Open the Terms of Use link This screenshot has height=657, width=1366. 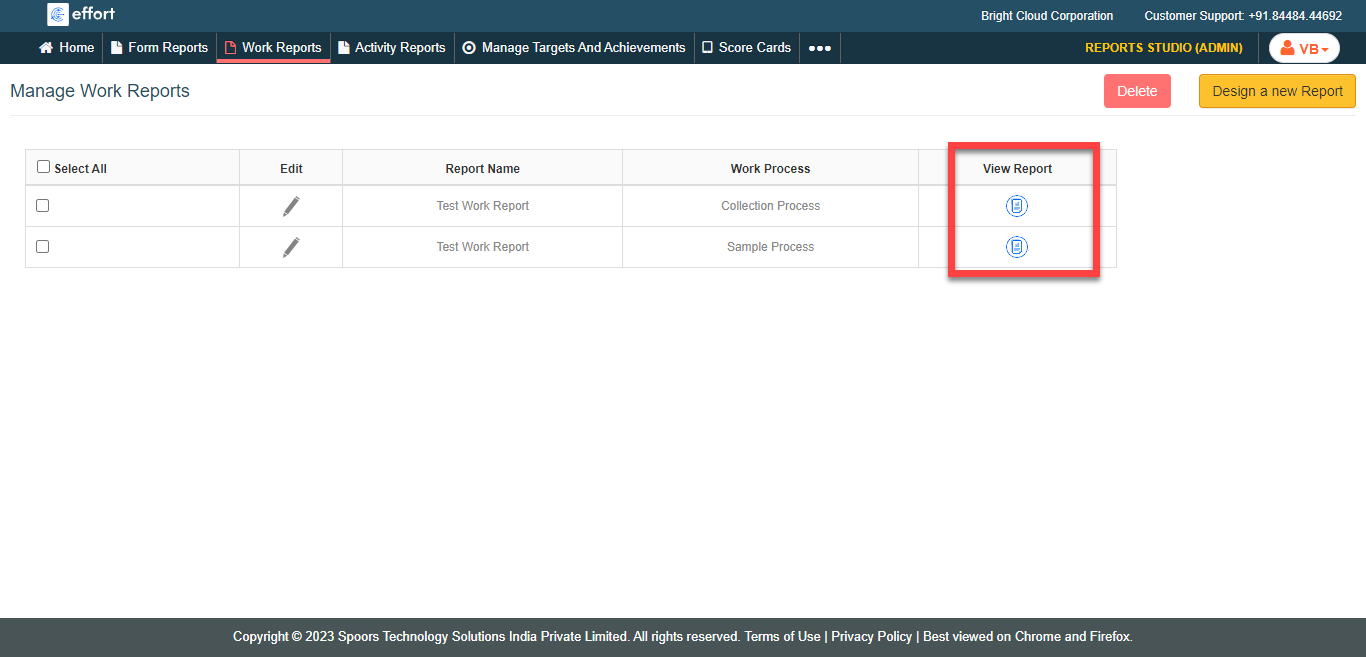pos(782,636)
